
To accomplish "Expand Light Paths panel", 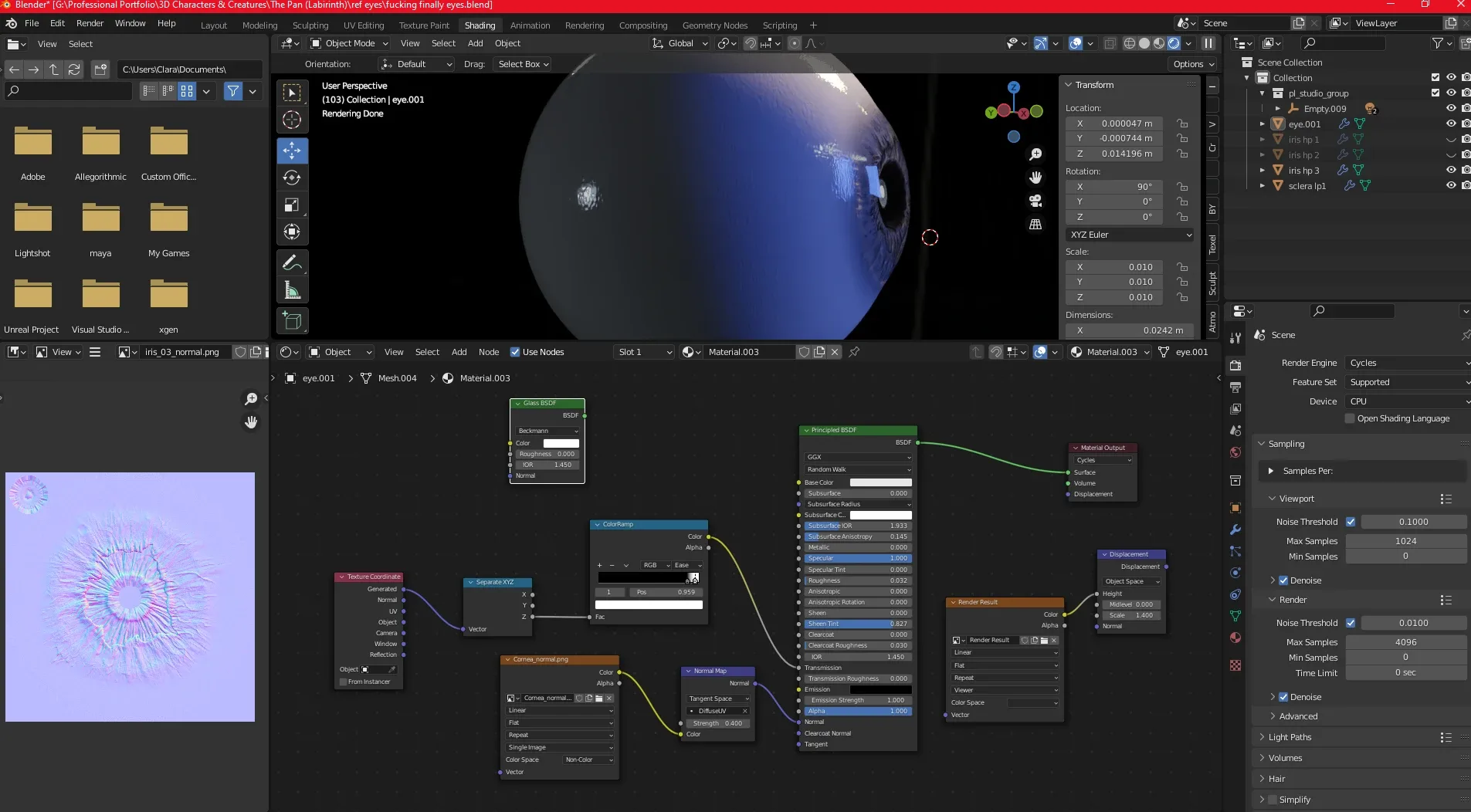I will [x=1290, y=737].
